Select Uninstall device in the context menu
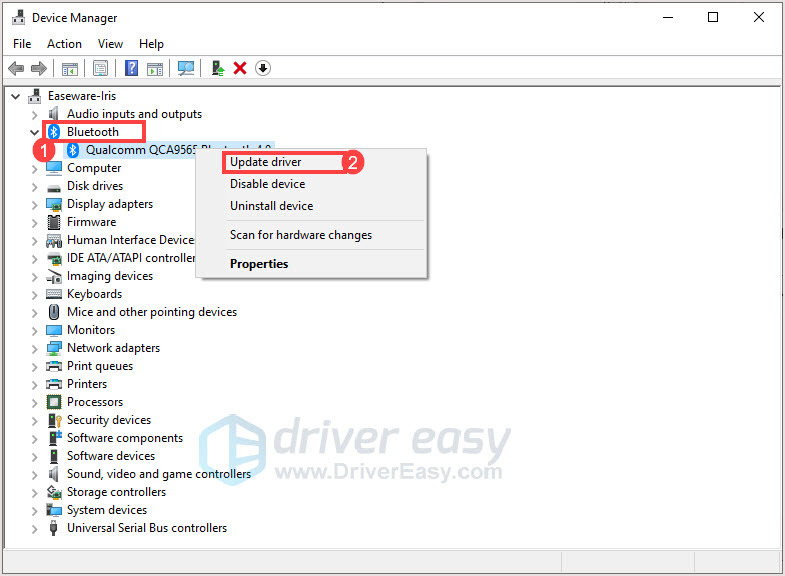785x576 pixels. pyautogui.click(x=271, y=206)
